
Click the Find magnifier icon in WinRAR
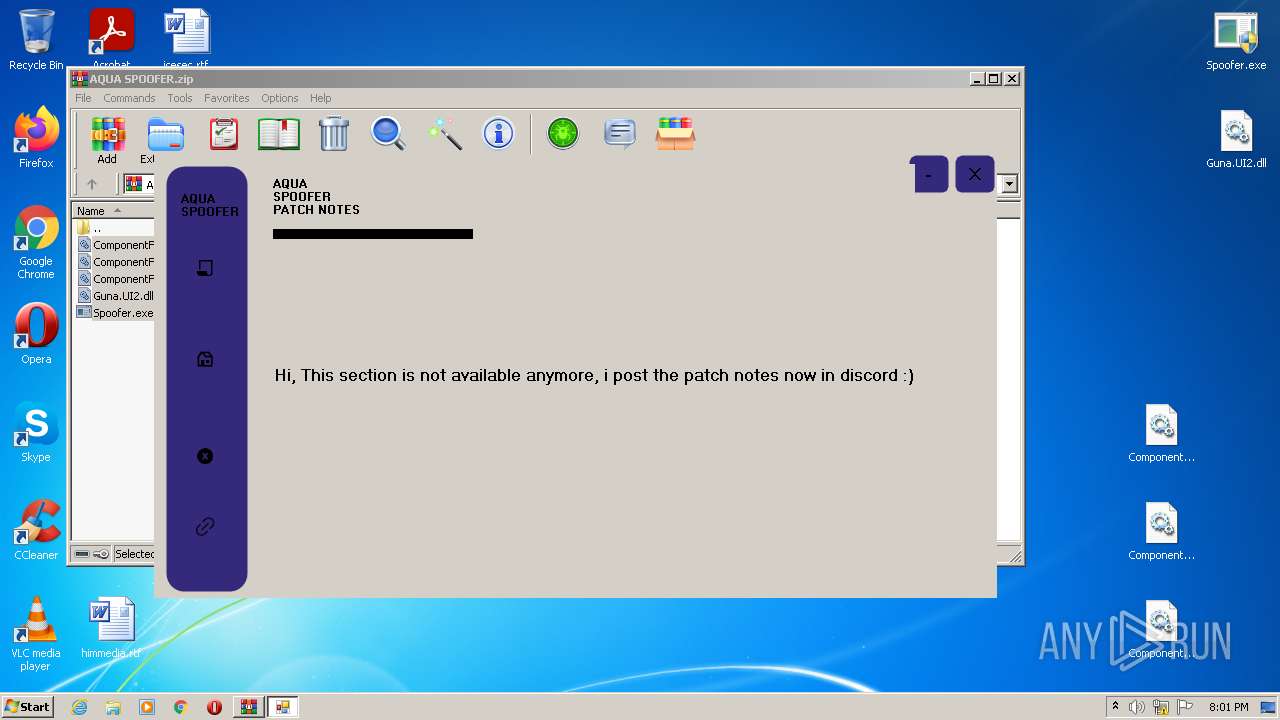[388, 134]
